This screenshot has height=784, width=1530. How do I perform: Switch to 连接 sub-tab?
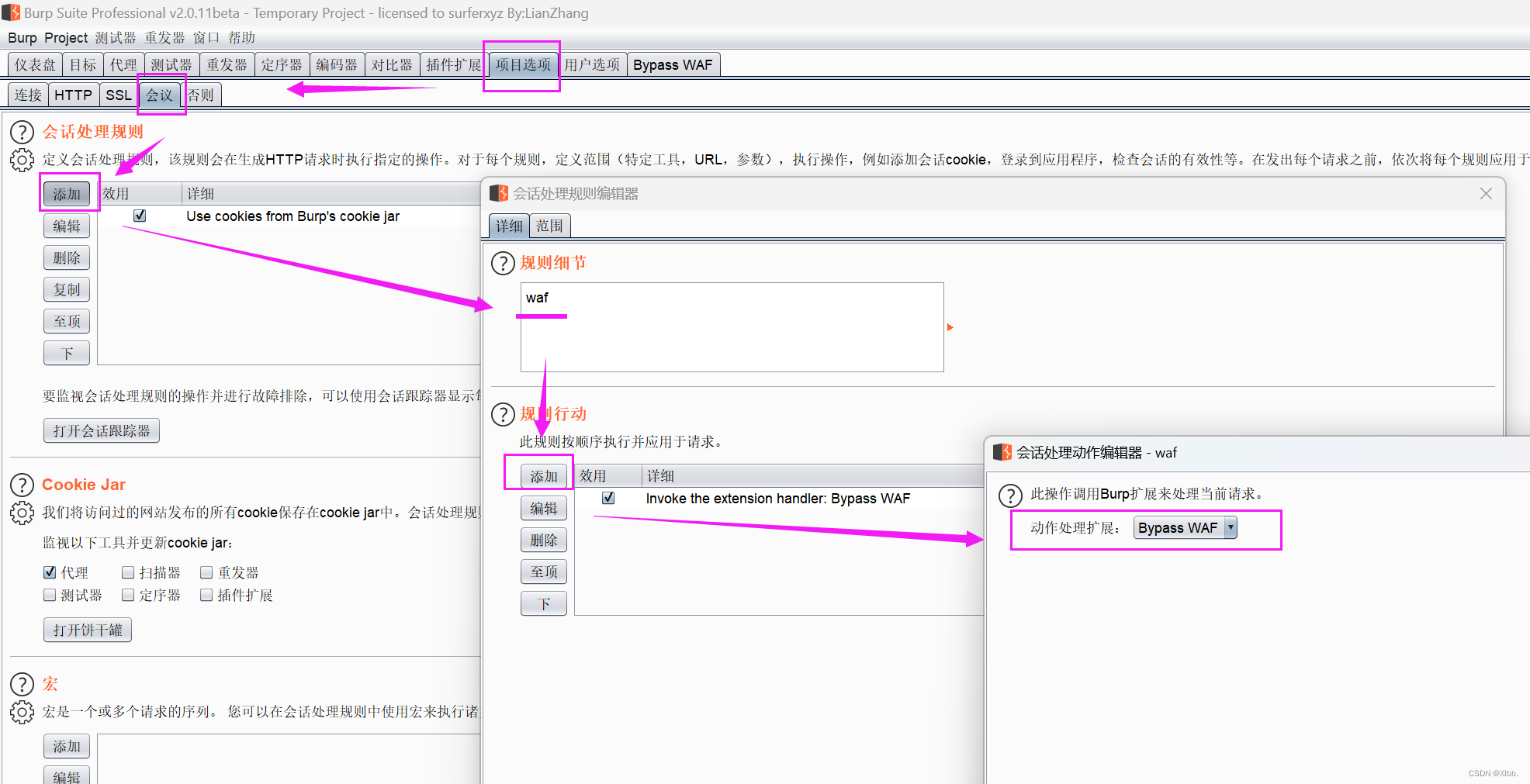[x=28, y=95]
